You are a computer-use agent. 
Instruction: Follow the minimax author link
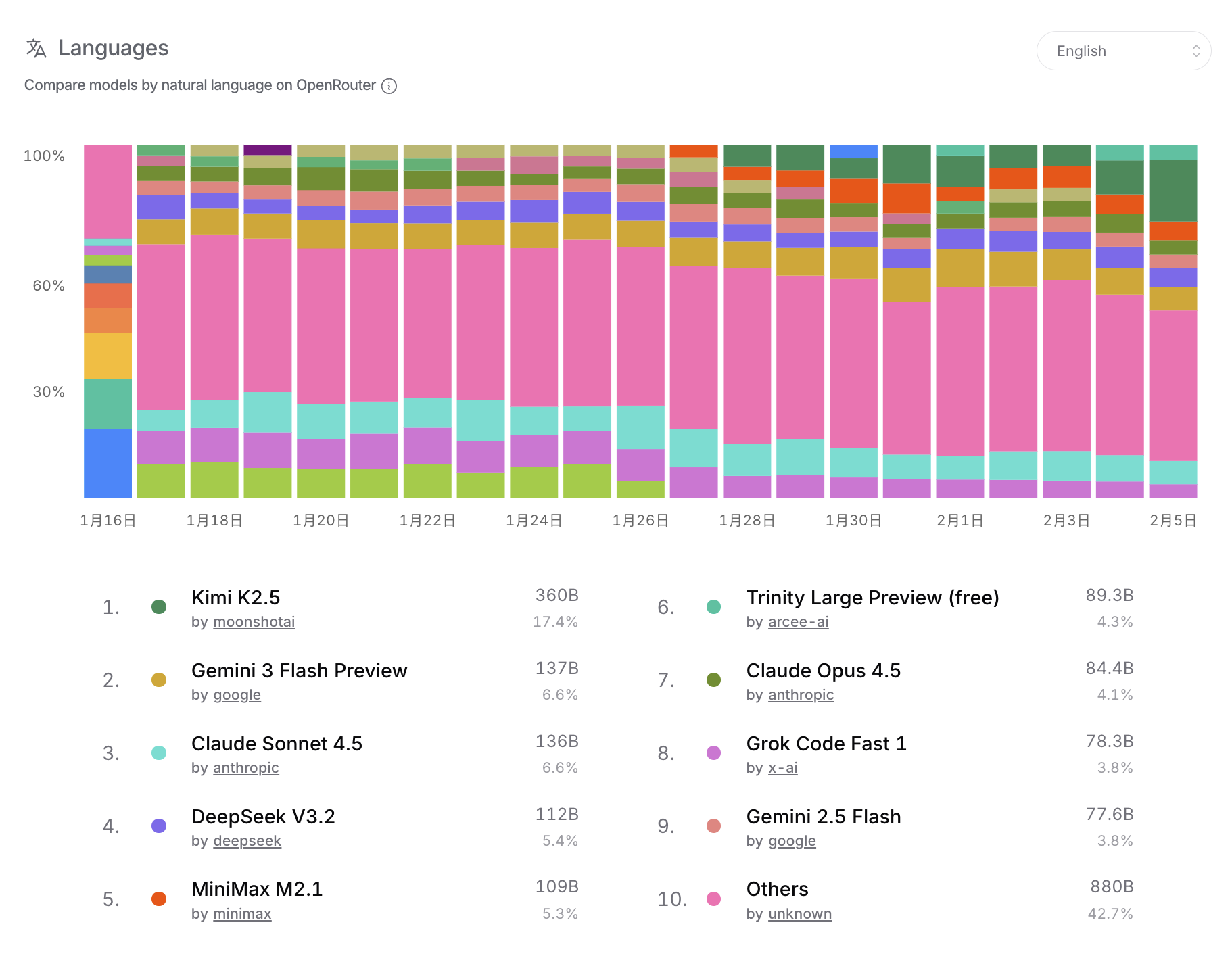coord(242,914)
